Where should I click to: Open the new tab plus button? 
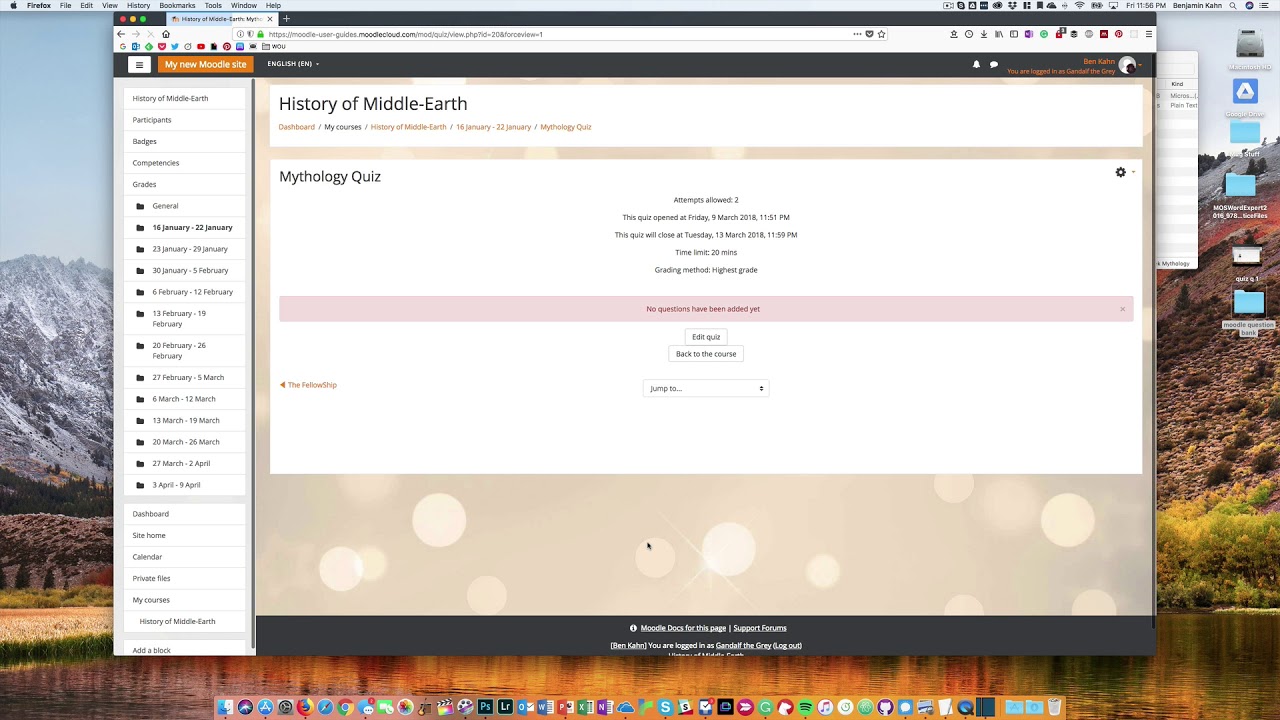pos(286,18)
